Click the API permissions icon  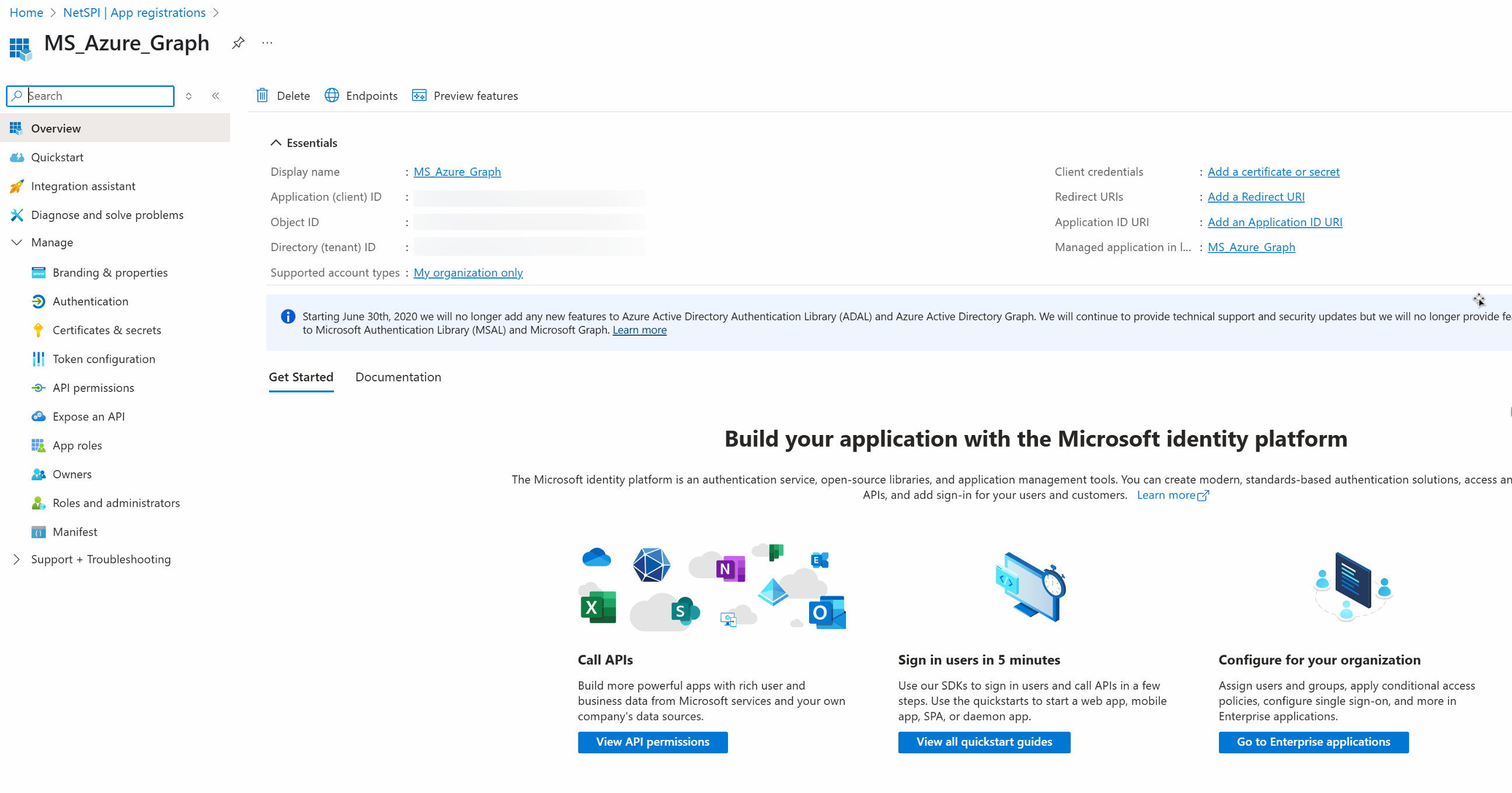point(38,387)
